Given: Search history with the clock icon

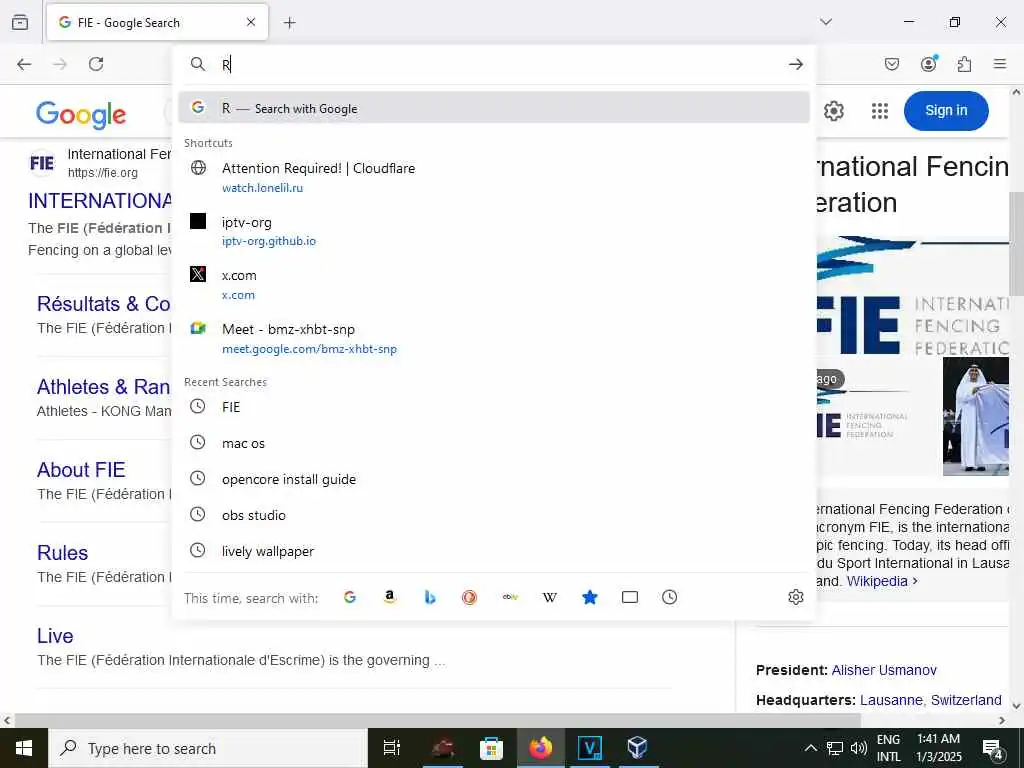Looking at the screenshot, I should [669, 597].
